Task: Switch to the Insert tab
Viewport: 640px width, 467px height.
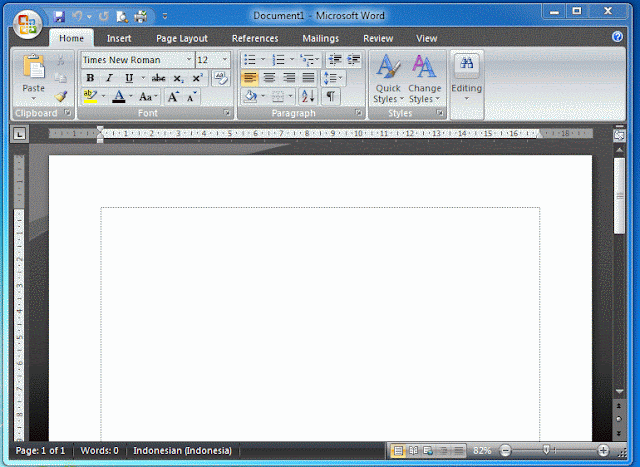Action: 119,38
